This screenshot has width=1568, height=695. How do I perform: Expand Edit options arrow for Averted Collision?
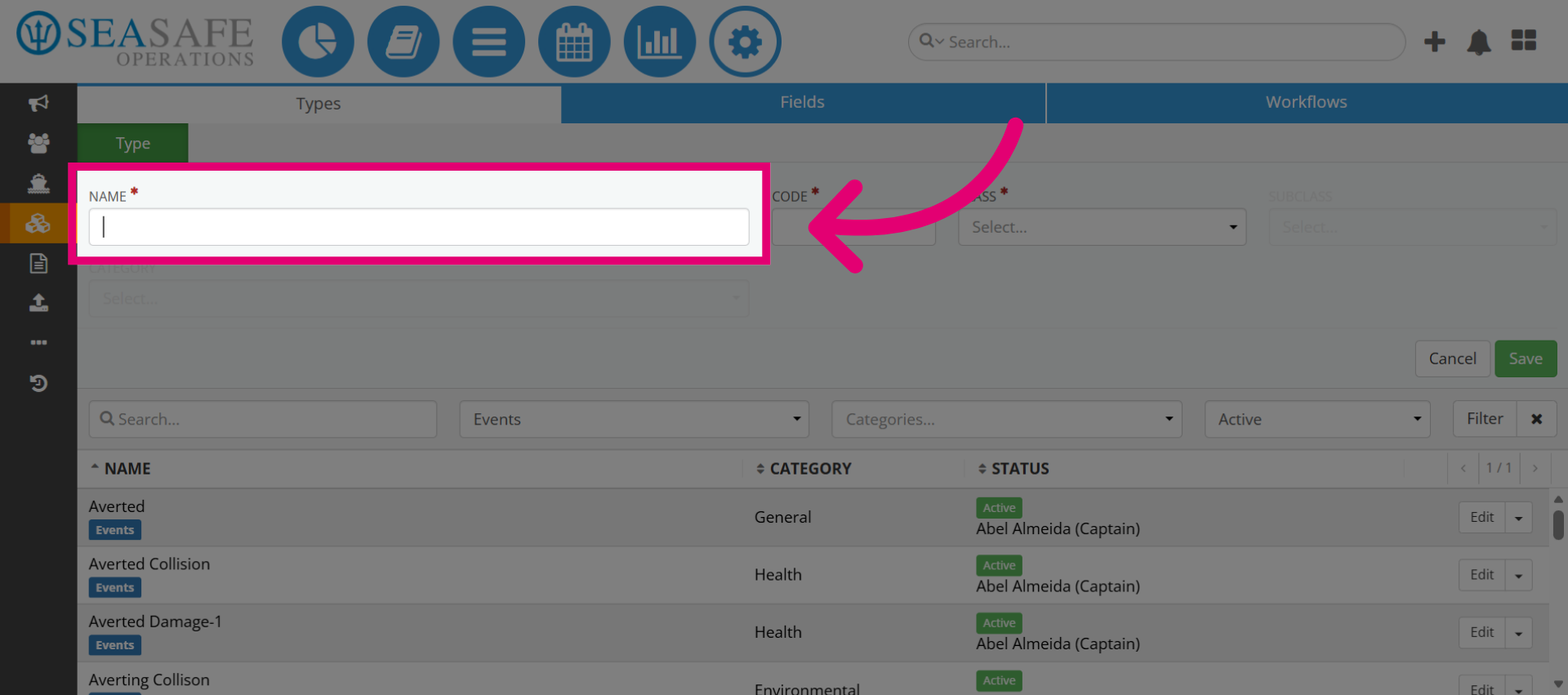point(1518,575)
